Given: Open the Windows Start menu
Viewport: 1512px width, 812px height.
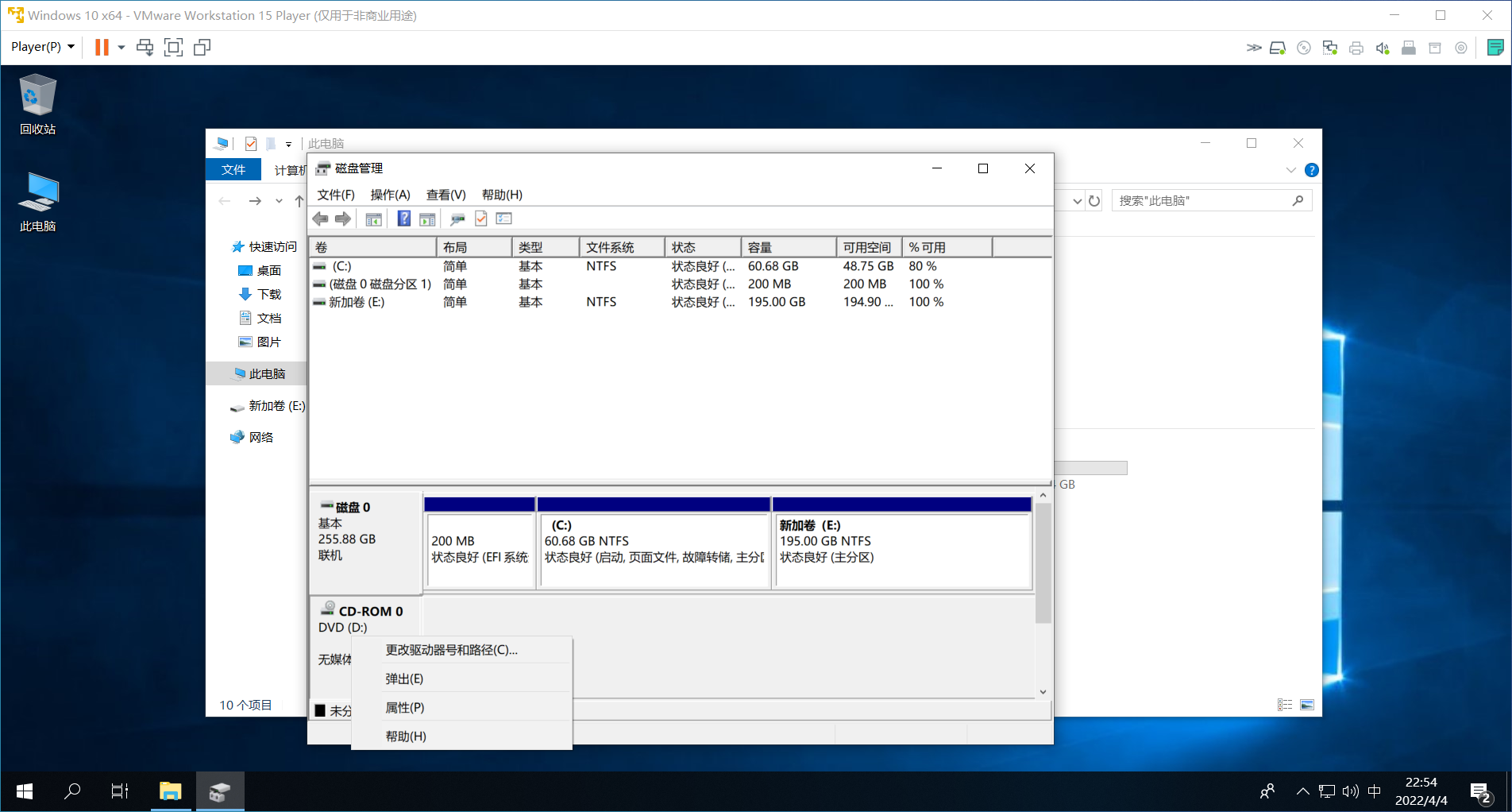Looking at the screenshot, I should tap(25, 791).
